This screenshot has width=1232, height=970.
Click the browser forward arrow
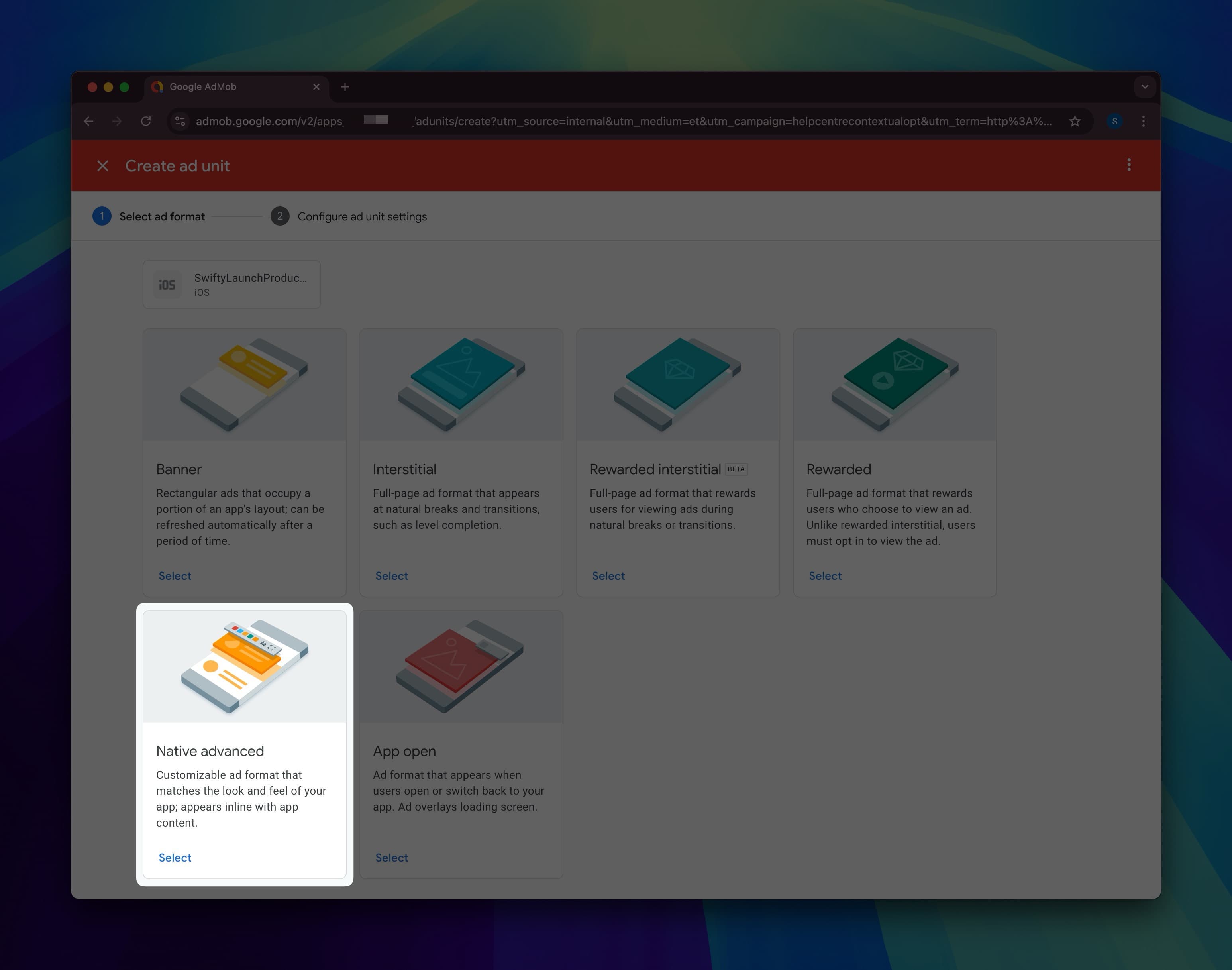point(117,121)
